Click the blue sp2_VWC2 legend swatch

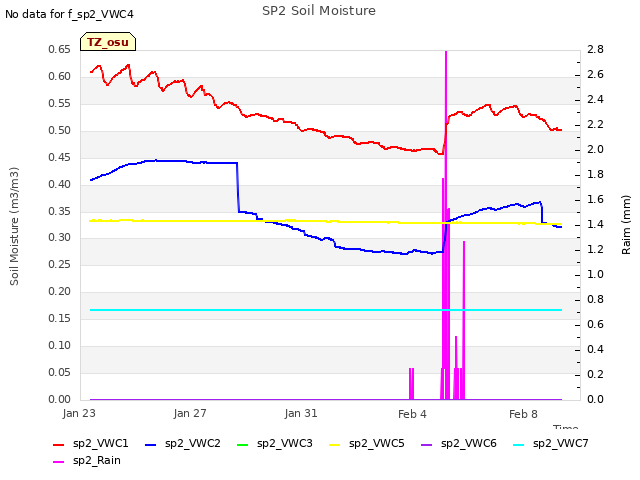(151, 444)
